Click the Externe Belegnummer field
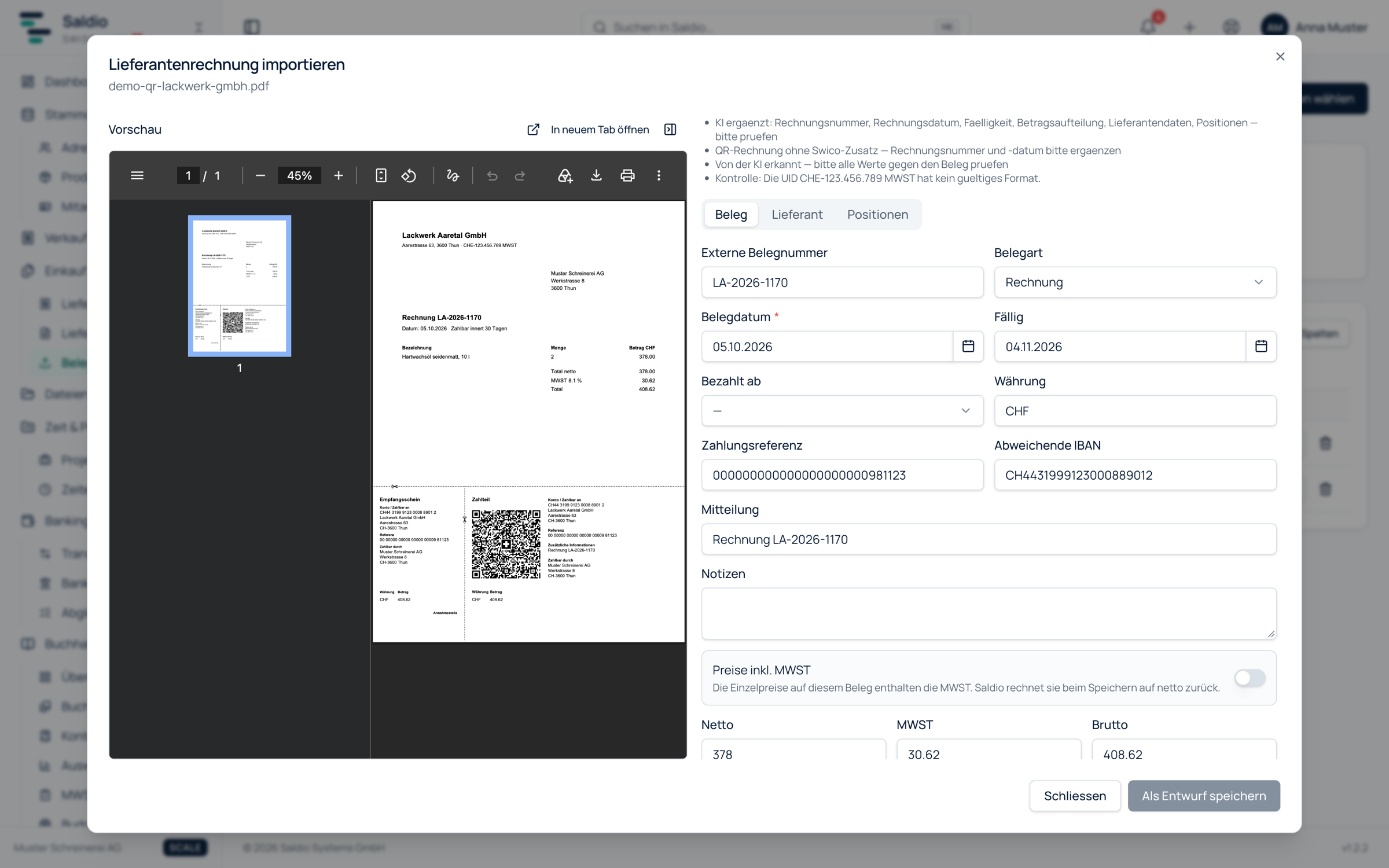The width and height of the screenshot is (1389, 868). click(x=842, y=282)
